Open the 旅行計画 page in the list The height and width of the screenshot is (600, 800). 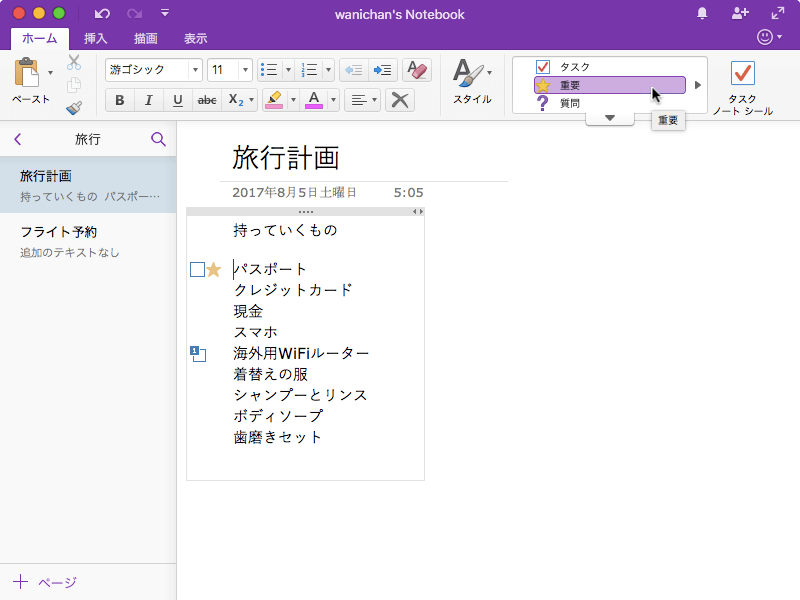click(x=88, y=185)
